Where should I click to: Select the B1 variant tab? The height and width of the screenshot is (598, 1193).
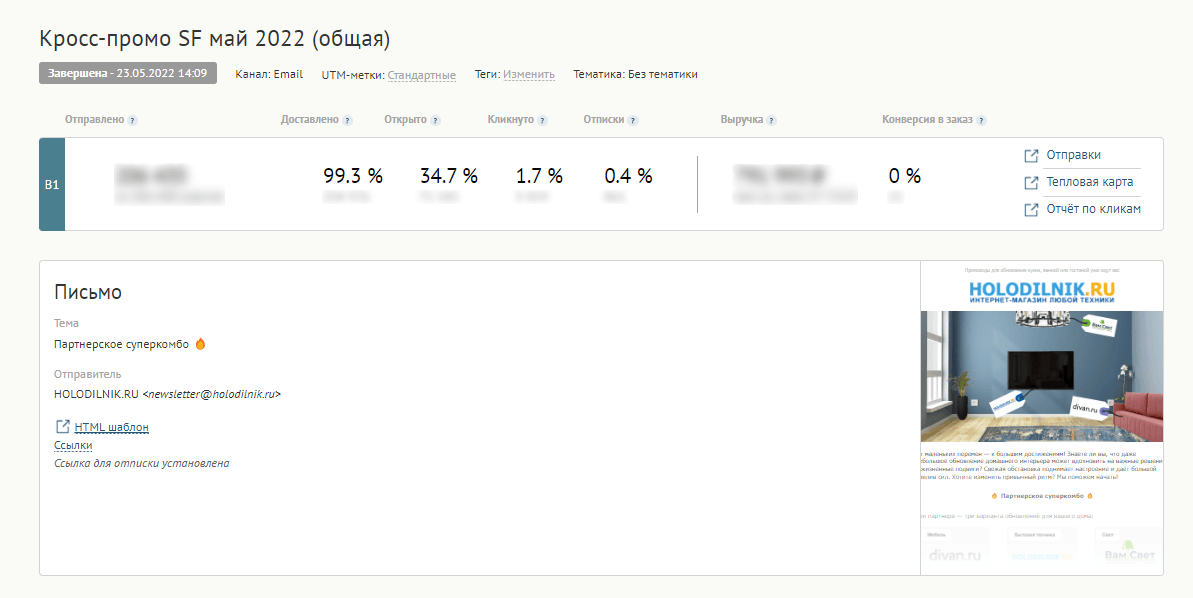[x=52, y=184]
